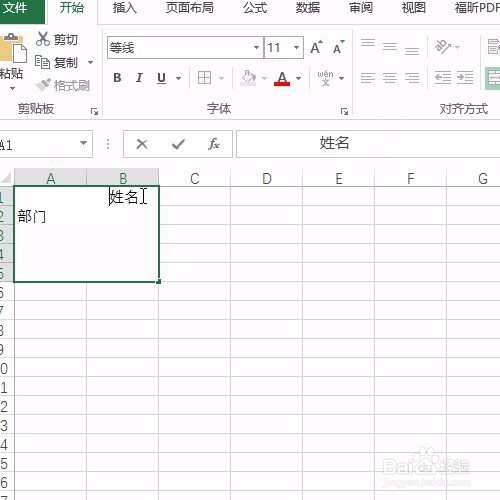The height and width of the screenshot is (500, 500).
Task: Click the select-all corner triangle
Action: tap(7, 178)
